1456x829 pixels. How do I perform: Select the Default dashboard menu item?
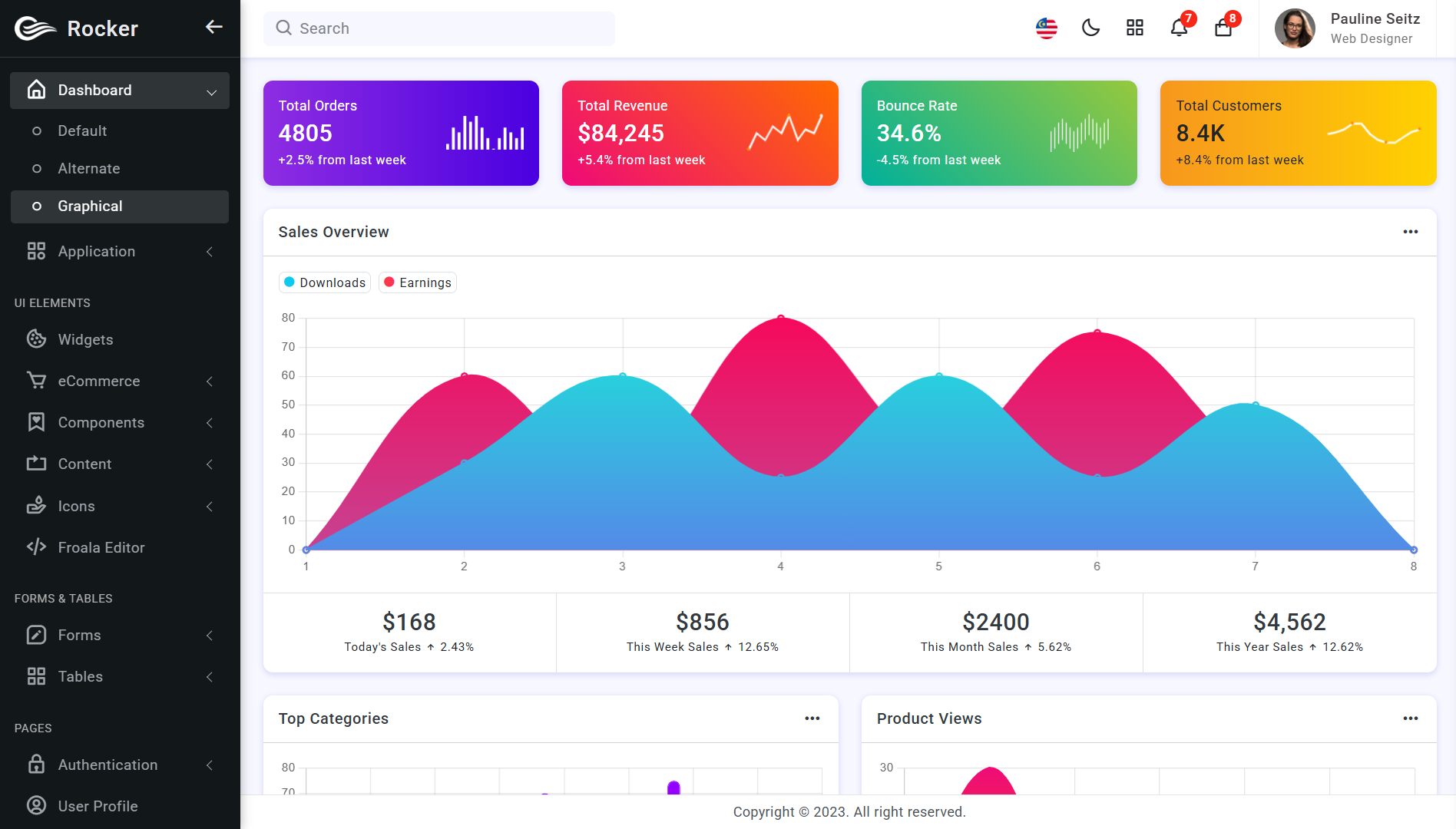82,131
